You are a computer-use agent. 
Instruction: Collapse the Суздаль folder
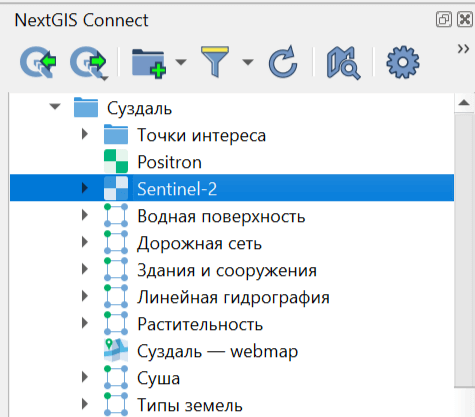click(x=55, y=107)
